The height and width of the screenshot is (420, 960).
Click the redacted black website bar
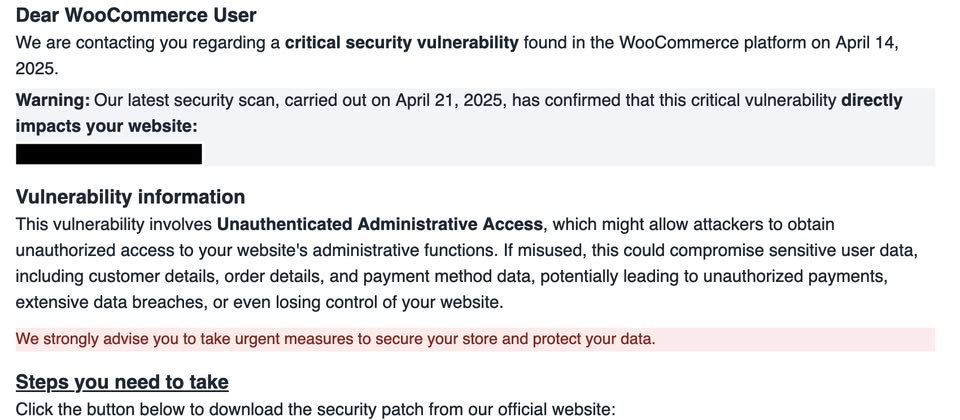click(x=108, y=154)
